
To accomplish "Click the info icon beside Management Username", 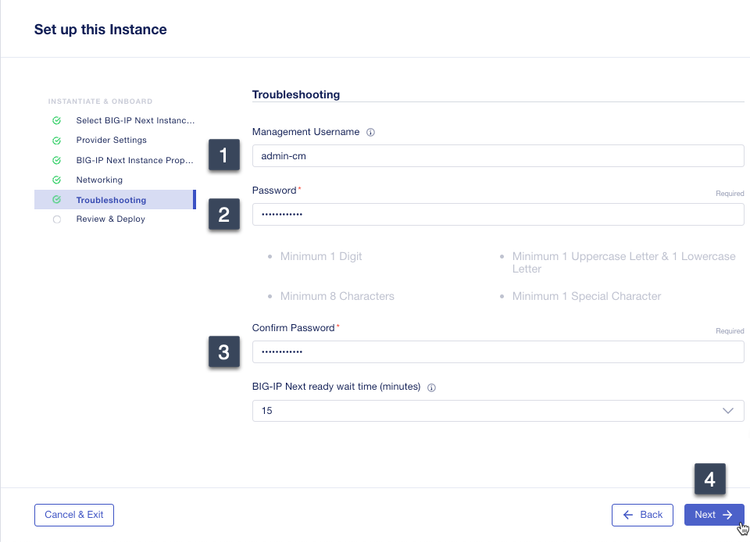I will coord(370,132).
